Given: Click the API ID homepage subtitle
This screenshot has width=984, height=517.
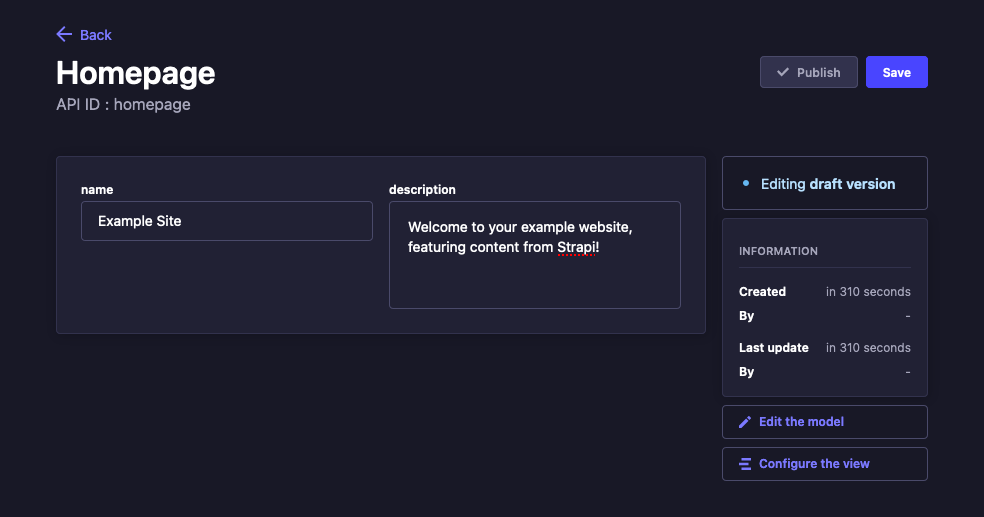Looking at the screenshot, I should point(123,104).
